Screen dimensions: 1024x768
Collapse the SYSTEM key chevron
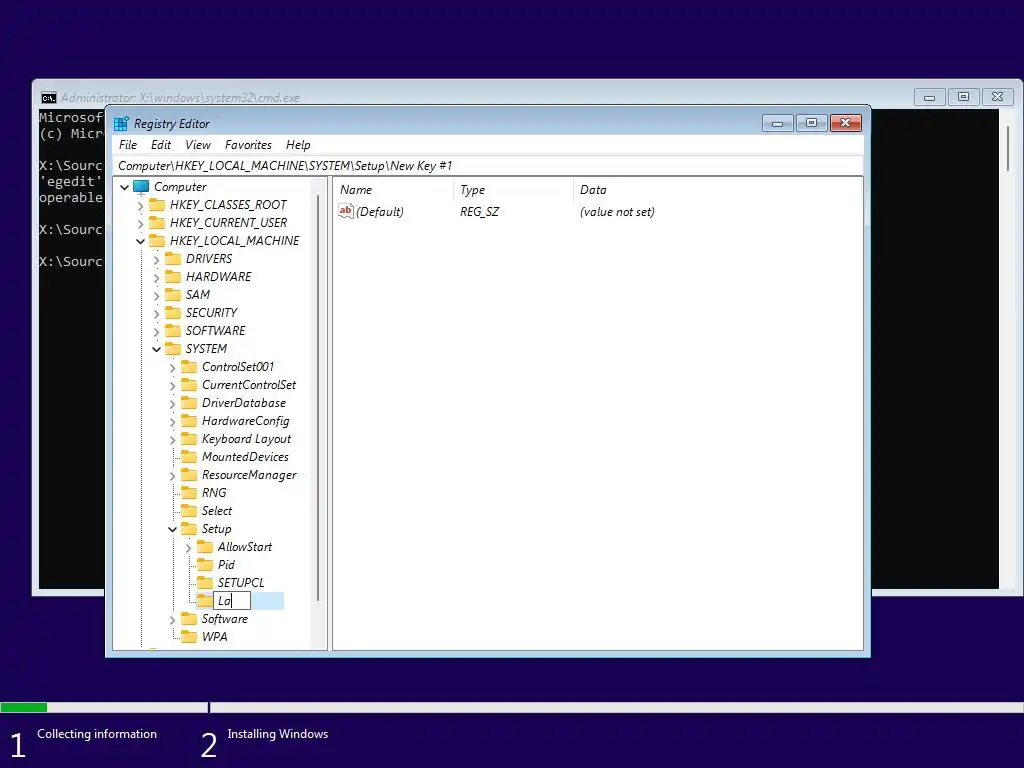pos(156,349)
